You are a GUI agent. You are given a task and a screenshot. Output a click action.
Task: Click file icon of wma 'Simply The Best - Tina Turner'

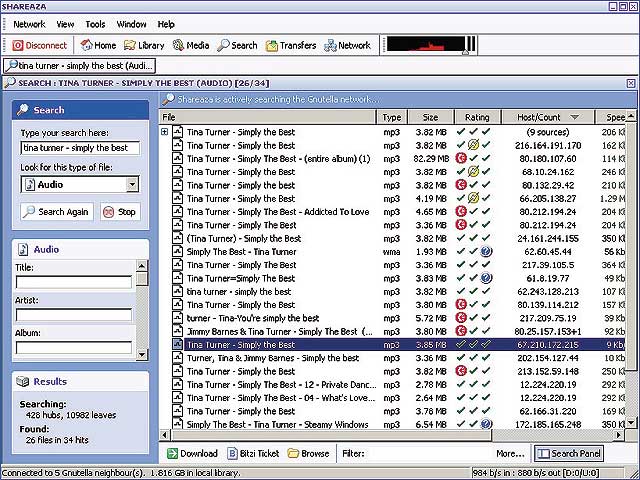pos(177,251)
